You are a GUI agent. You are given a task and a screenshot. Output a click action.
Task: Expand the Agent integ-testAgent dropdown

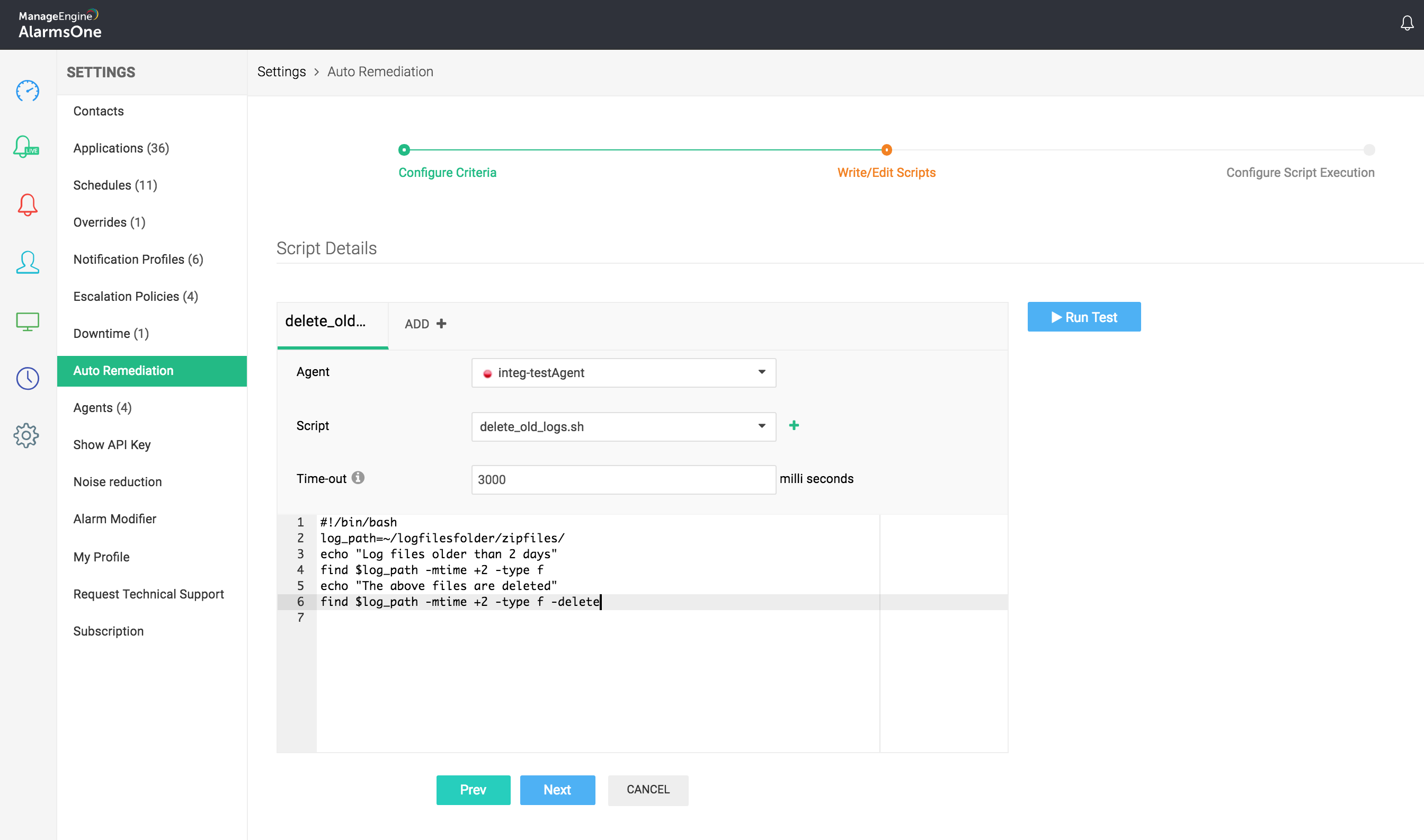(x=623, y=372)
